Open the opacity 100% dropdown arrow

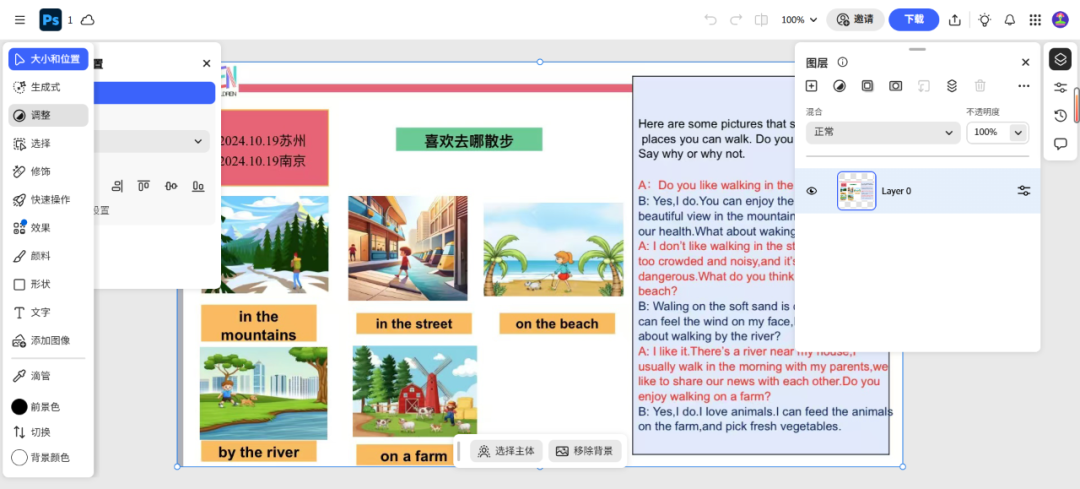click(x=1018, y=132)
